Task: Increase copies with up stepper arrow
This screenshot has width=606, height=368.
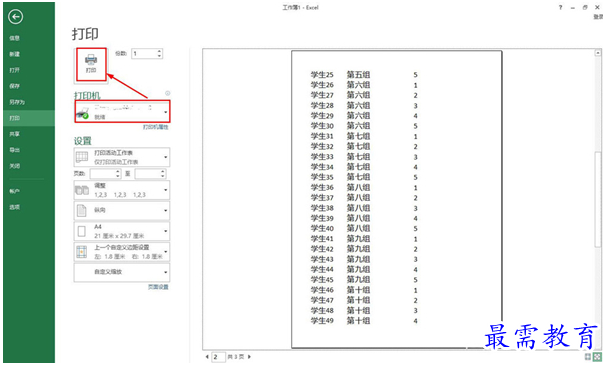Action: (159, 51)
